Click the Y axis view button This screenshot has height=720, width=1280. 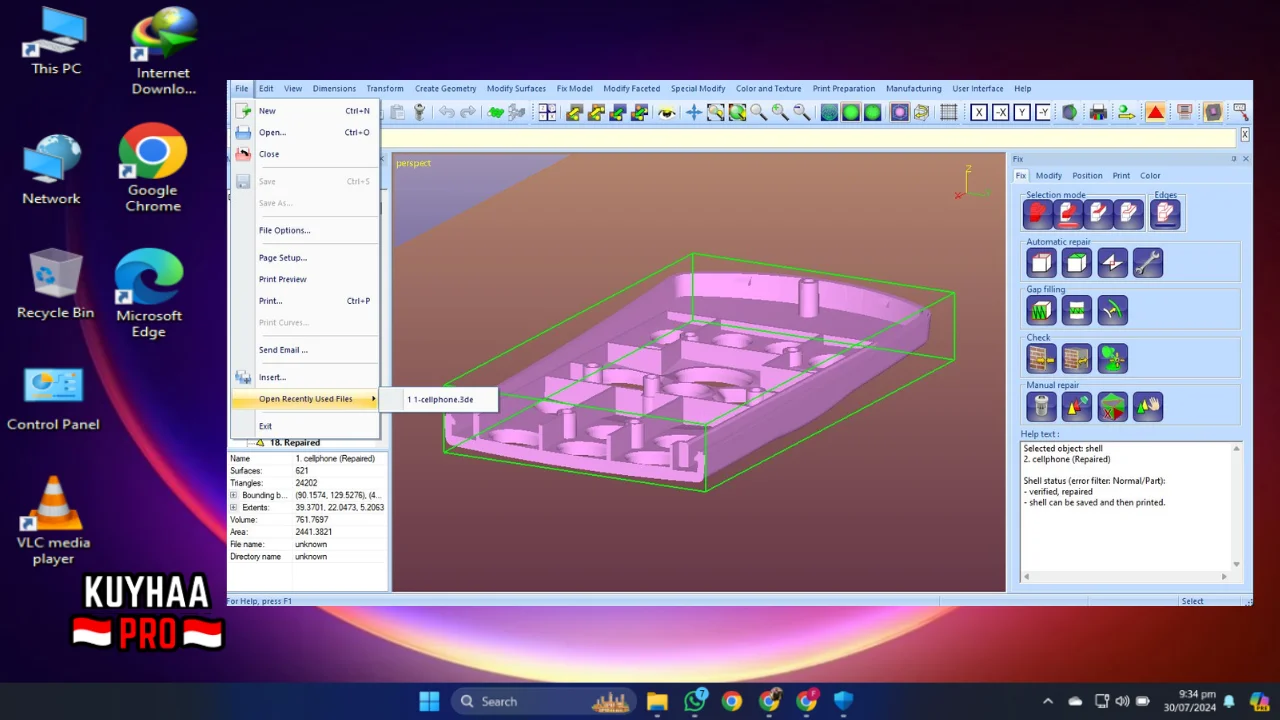tap(1022, 113)
